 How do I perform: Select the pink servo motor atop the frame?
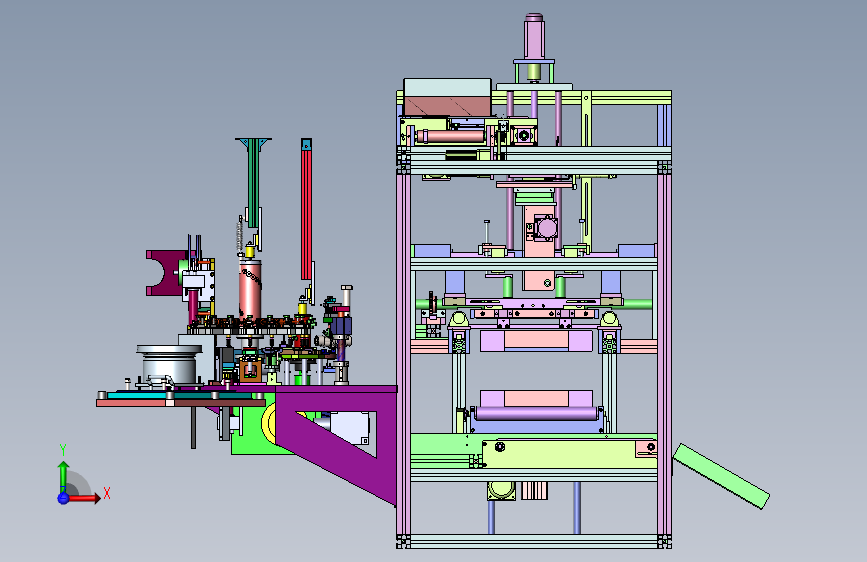(x=534, y=36)
